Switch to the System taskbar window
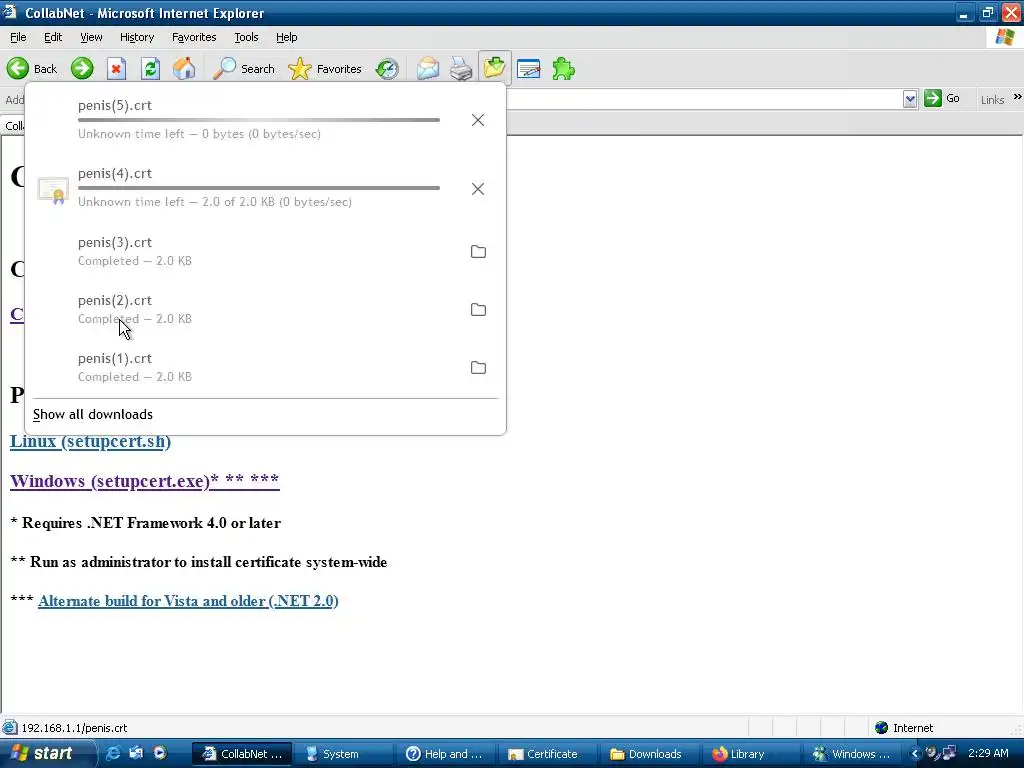This screenshot has width=1024, height=768. [343, 754]
